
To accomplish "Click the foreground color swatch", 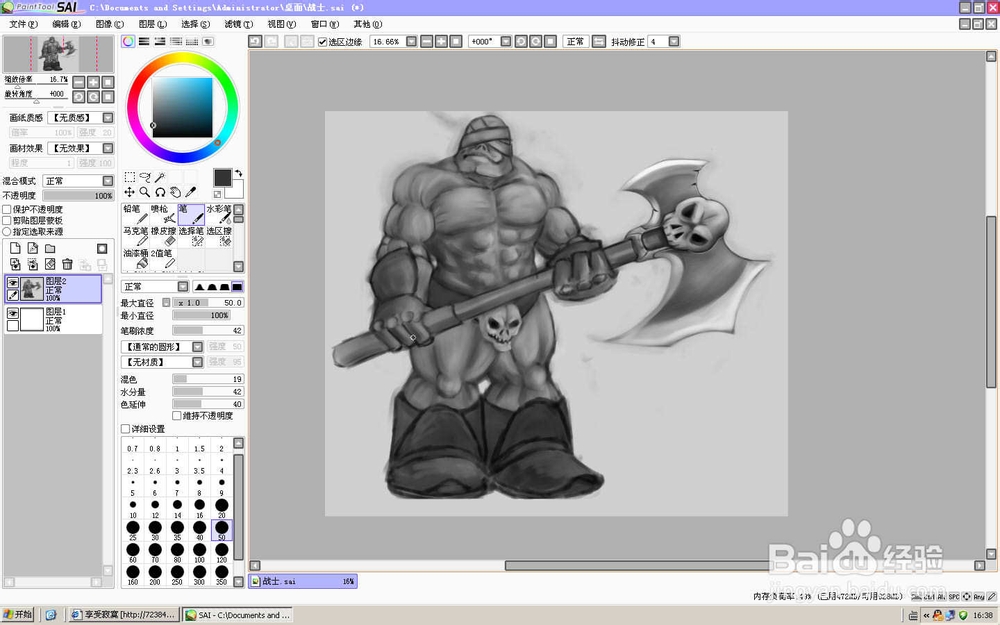I will pos(223,177).
